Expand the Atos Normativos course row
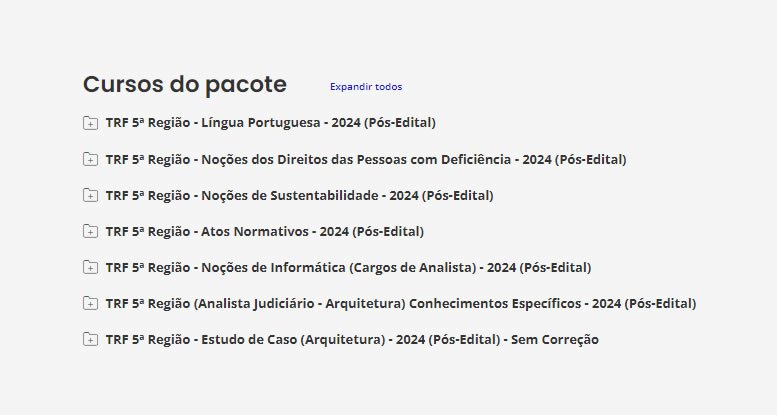777x415 pixels. (x=90, y=231)
